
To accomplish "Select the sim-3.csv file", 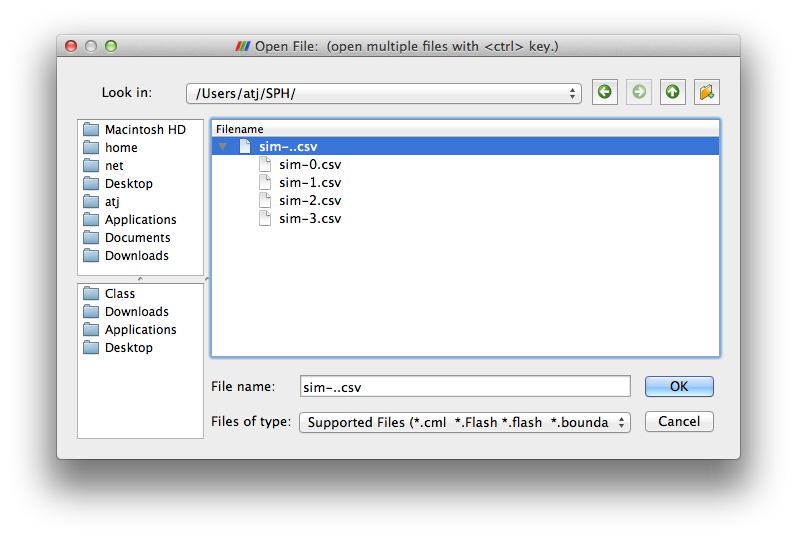I will coord(310,219).
